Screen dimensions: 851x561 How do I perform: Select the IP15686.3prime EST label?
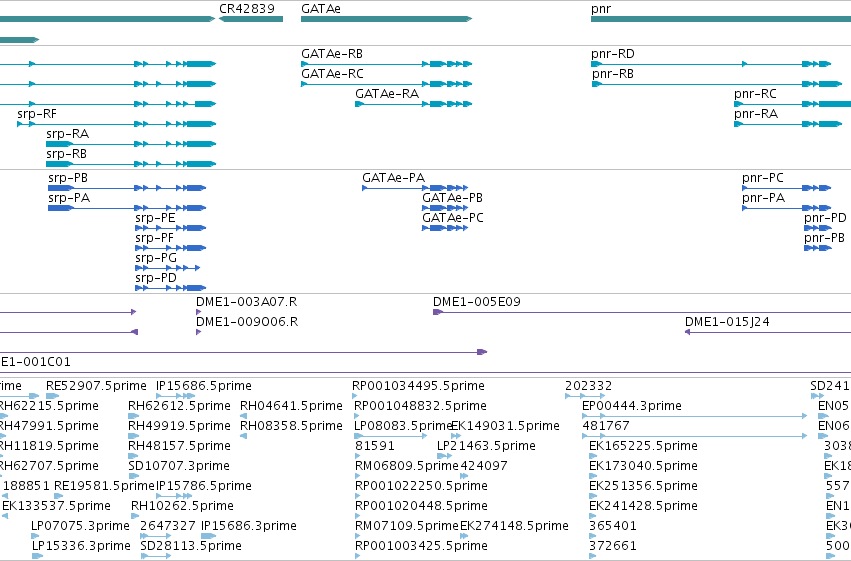pos(249,526)
